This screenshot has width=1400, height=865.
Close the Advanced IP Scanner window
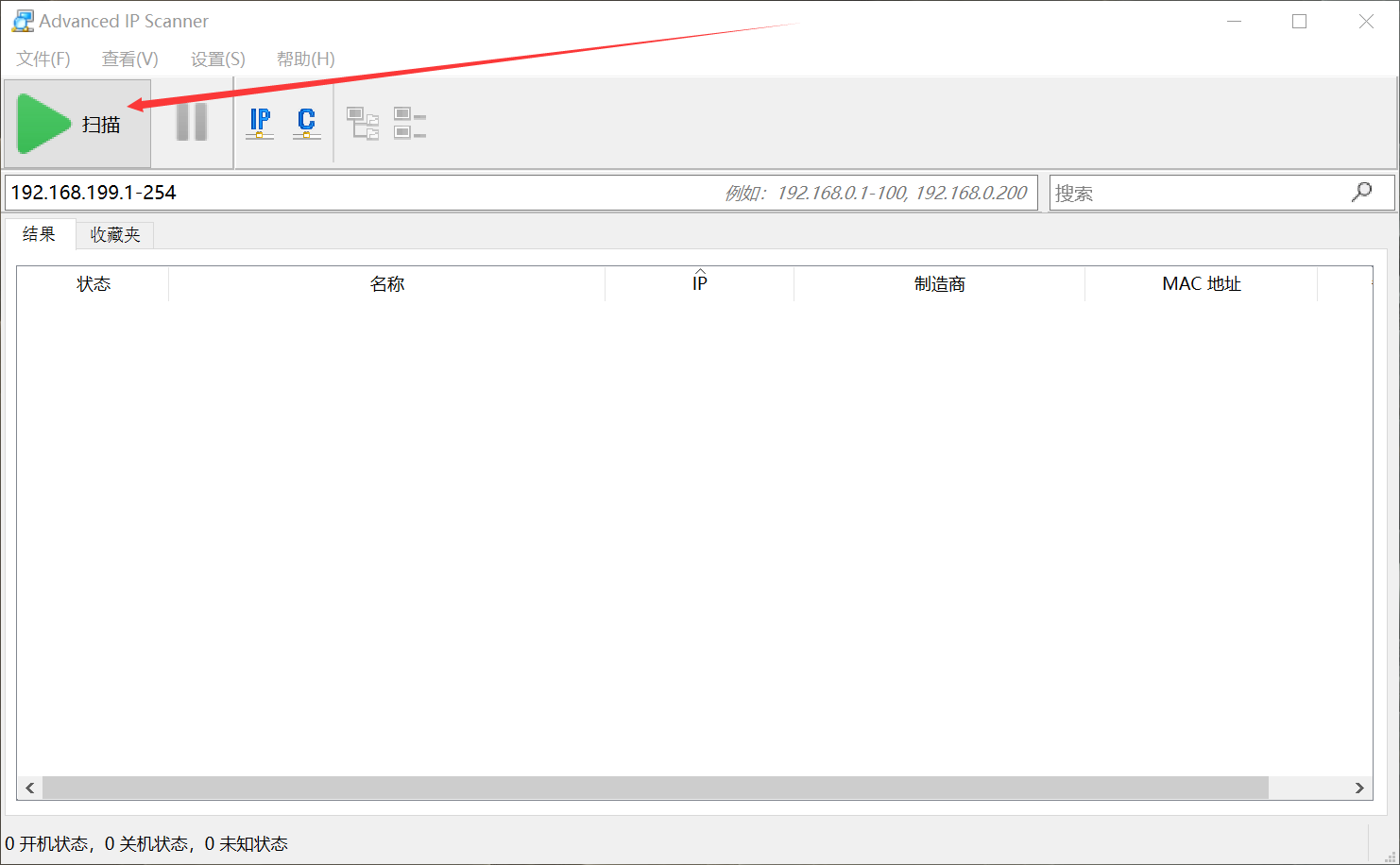1366,22
